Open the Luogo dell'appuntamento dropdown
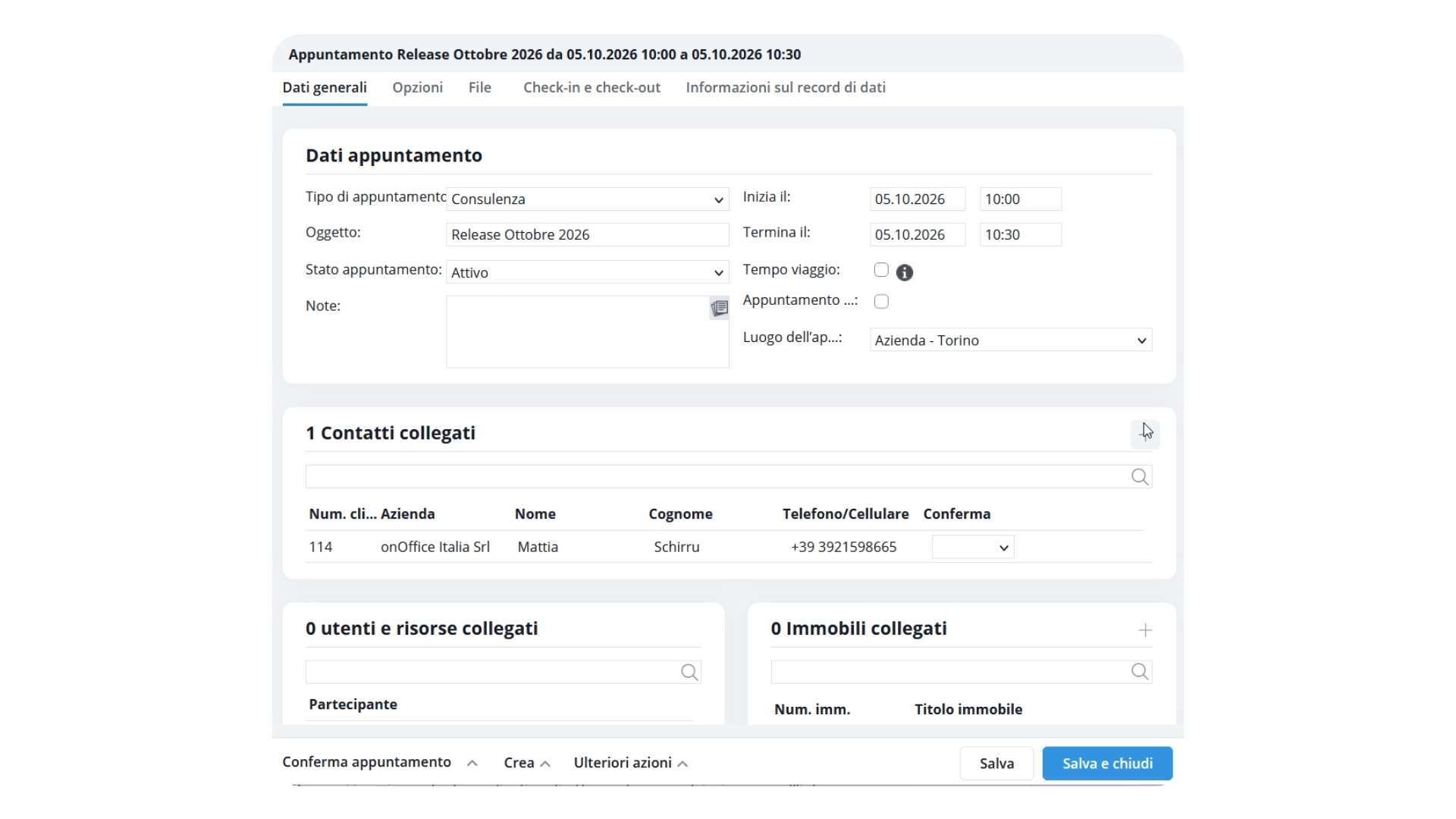 pos(1010,340)
